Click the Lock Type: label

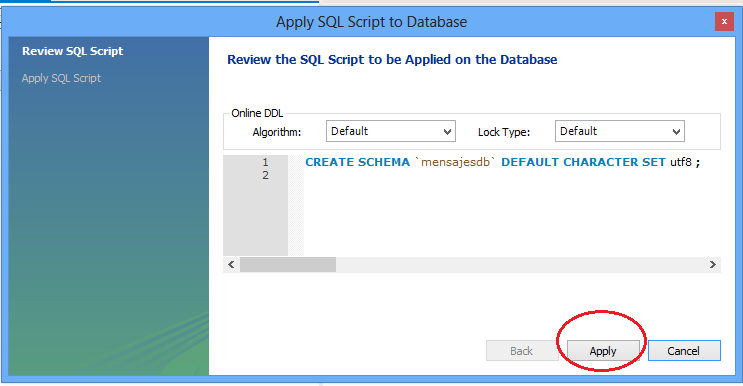[504, 132]
